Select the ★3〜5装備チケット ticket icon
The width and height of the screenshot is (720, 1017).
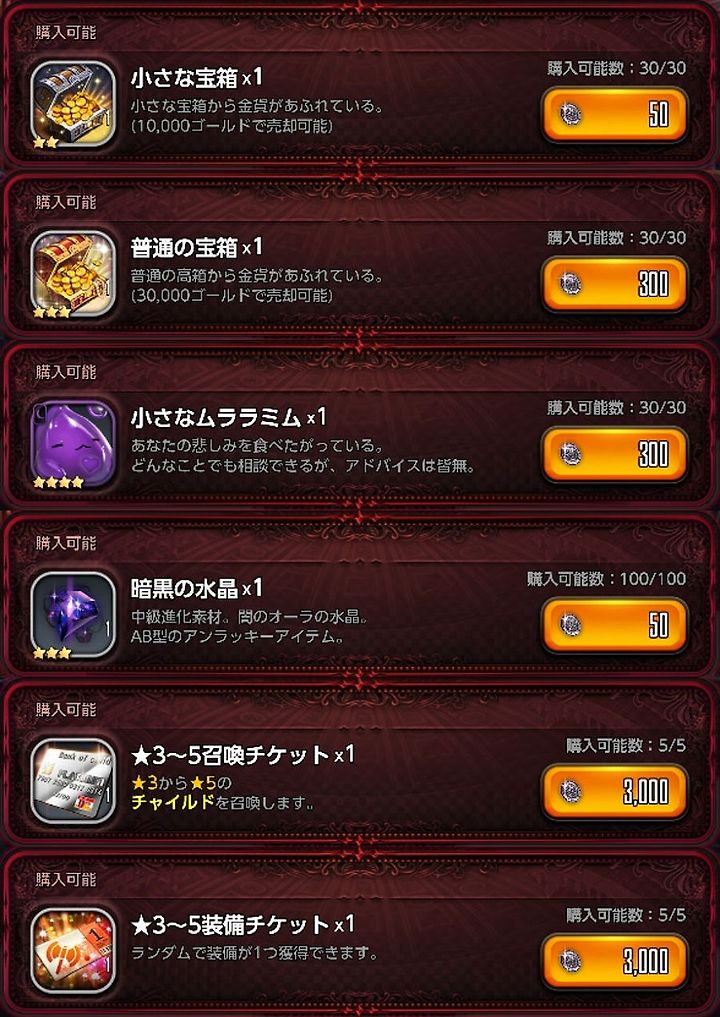pos(73,951)
